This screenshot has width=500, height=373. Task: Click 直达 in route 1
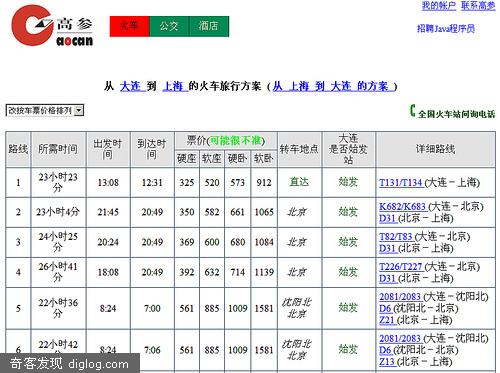299,182
